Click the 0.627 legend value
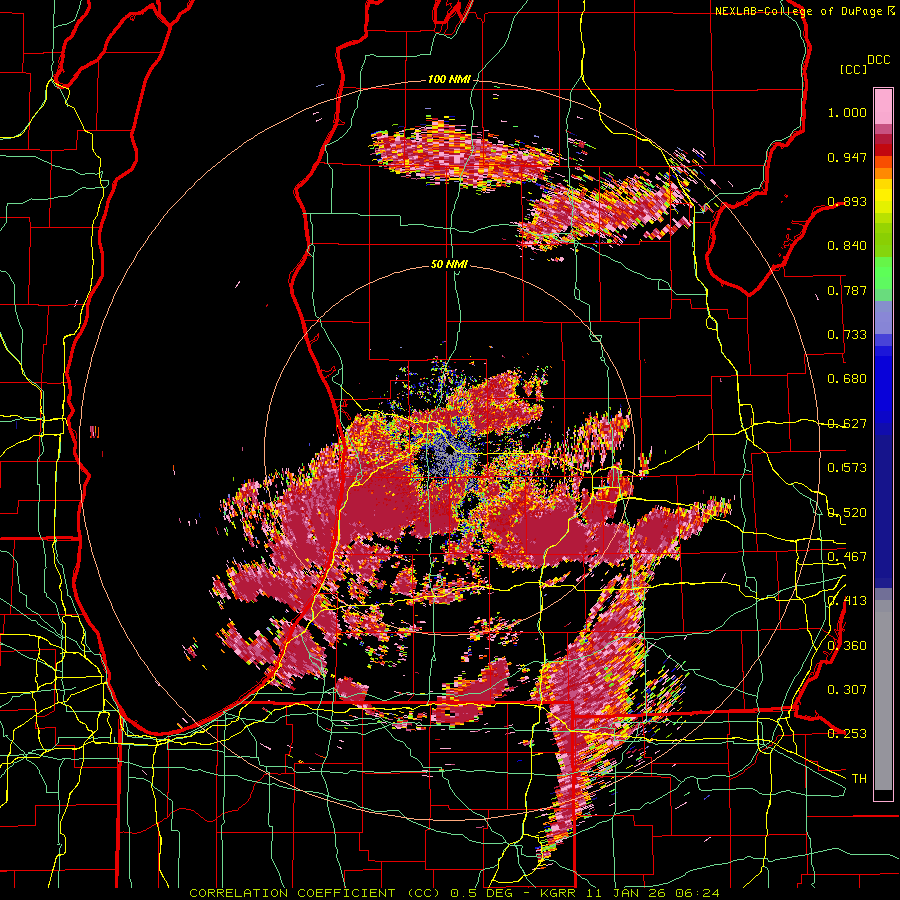The width and height of the screenshot is (900, 900). tap(847, 424)
